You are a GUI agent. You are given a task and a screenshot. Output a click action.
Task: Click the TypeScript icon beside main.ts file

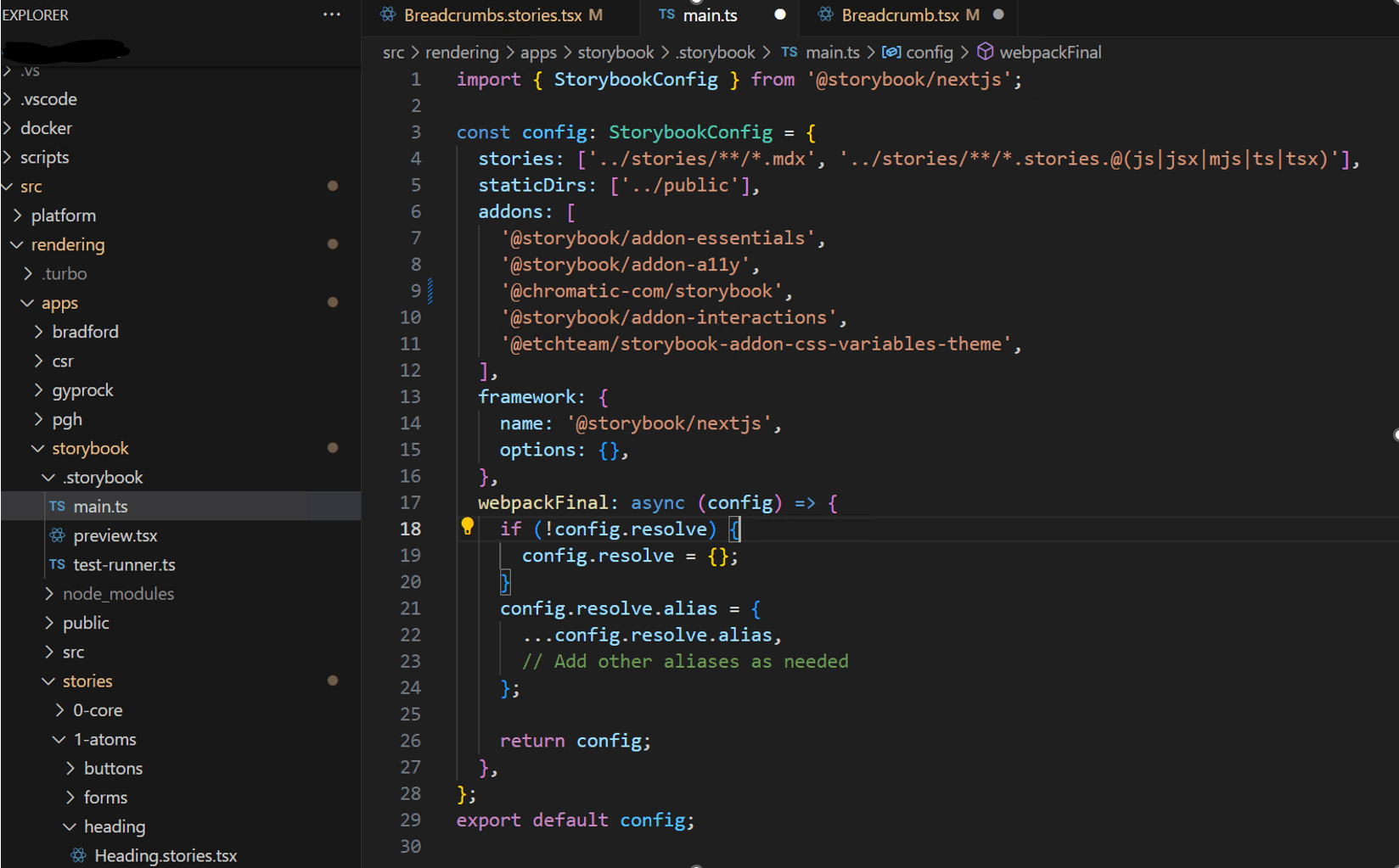pos(57,507)
